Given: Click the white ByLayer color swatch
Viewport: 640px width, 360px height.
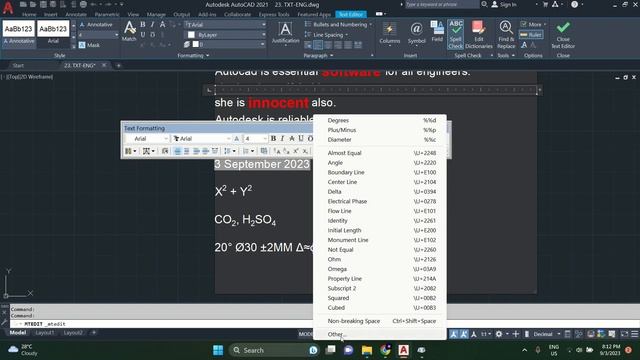Looking at the screenshot, I should pyautogui.click(x=191, y=35).
